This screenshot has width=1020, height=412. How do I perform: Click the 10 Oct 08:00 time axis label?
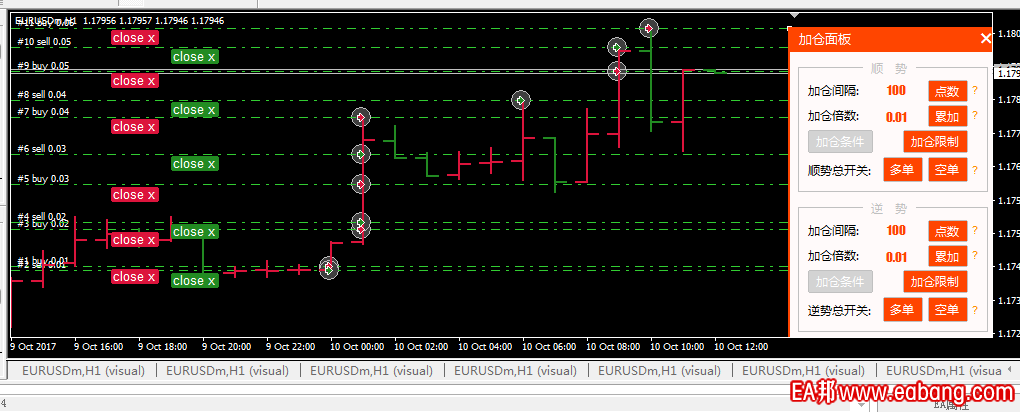(x=613, y=347)
